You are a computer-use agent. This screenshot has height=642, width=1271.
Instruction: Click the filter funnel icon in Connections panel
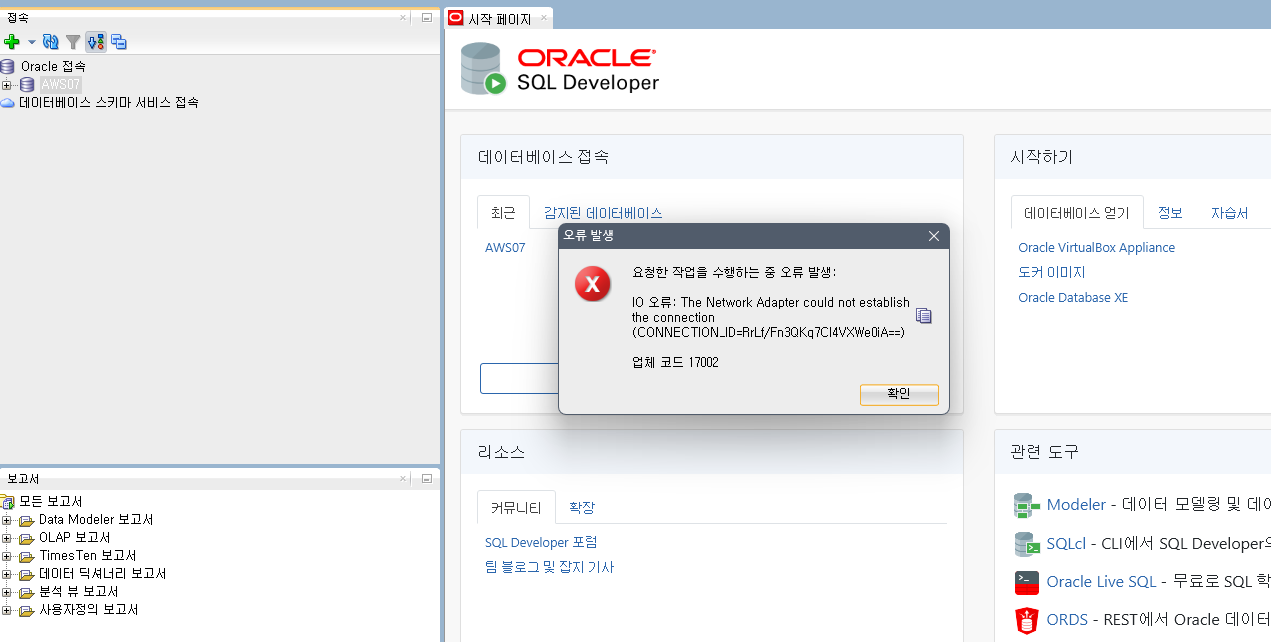(x=73, y=42)
